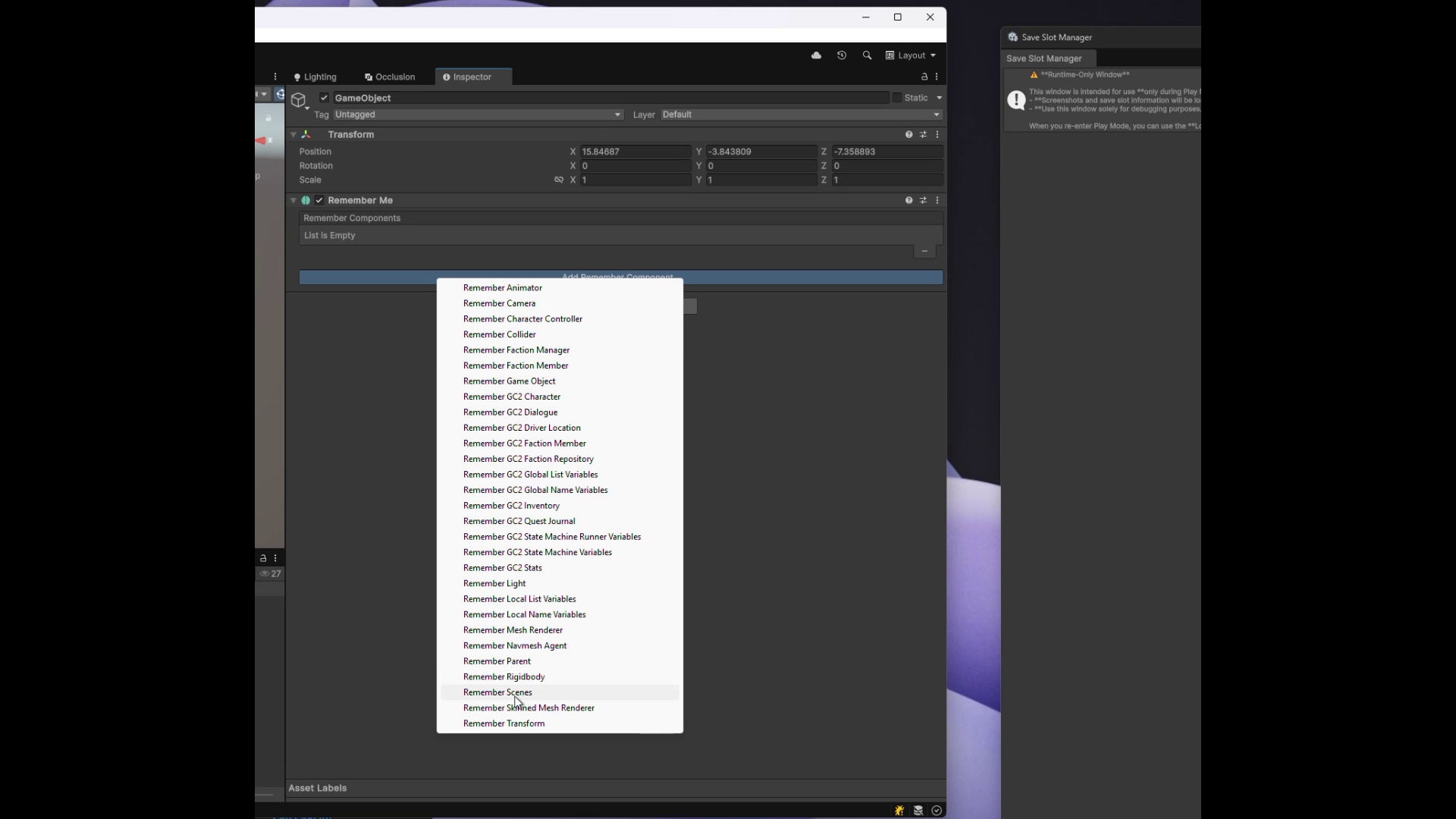Select the Save Slot Manager tab
The height and width of the screenshot is (819, 1456).
pos(1049,58)
